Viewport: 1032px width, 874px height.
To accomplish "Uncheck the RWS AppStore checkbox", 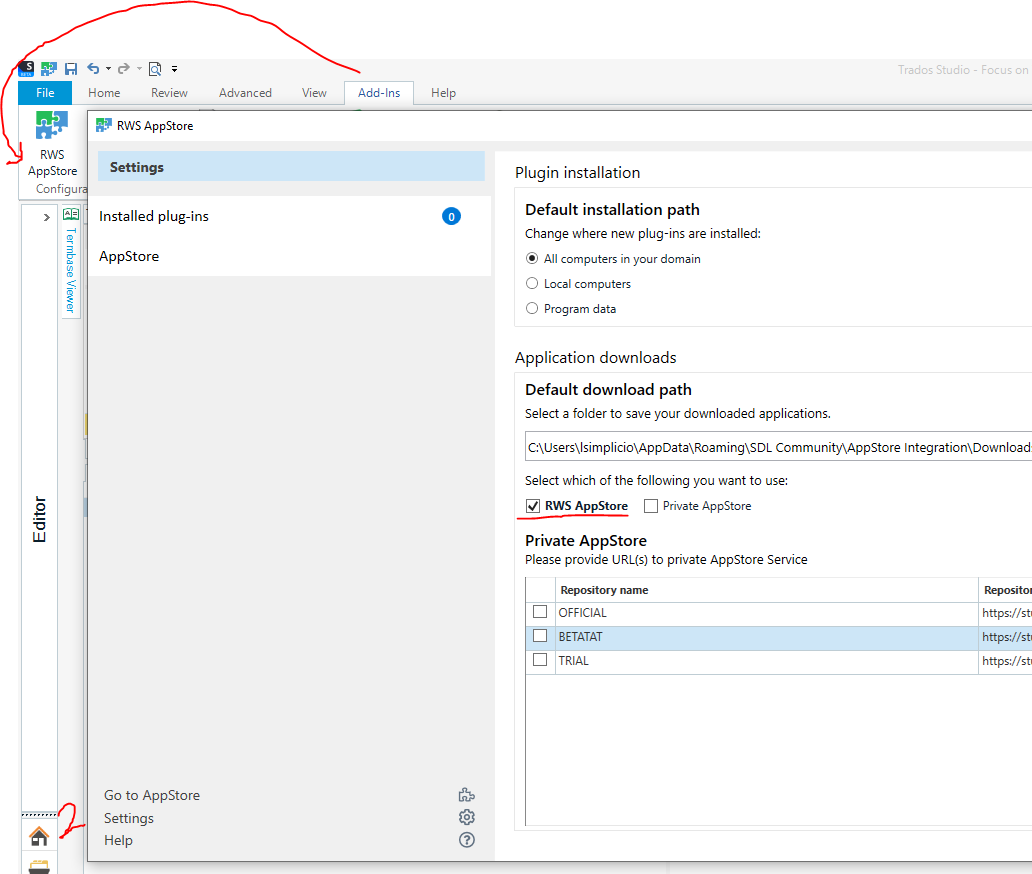I will 531,506.
